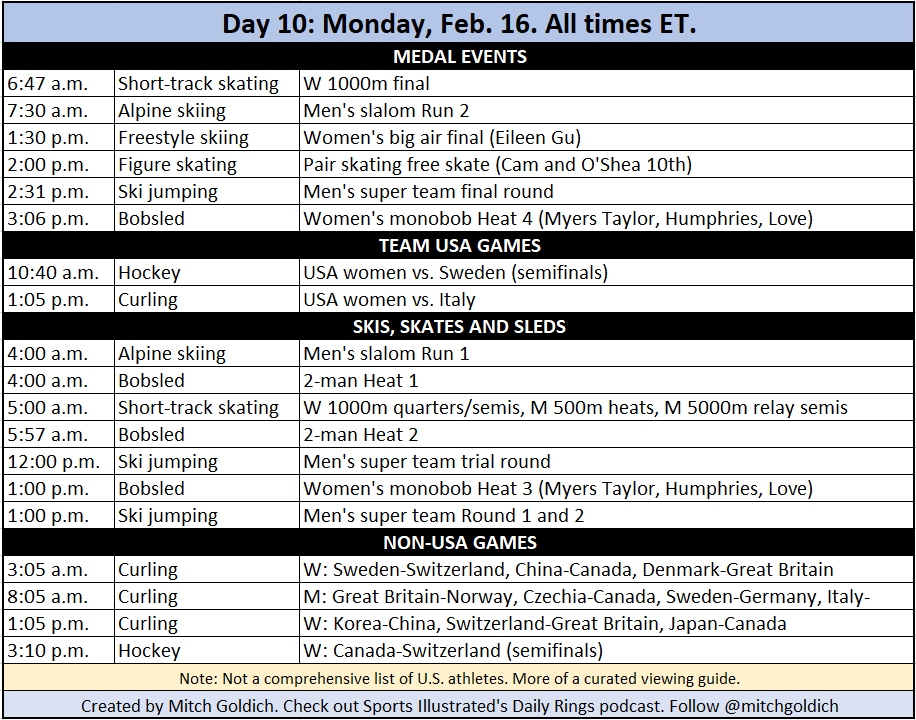Select the SKIS, SKATES AND SLEDS header
This screenshot has height=720, width=916.
point(458,327)
